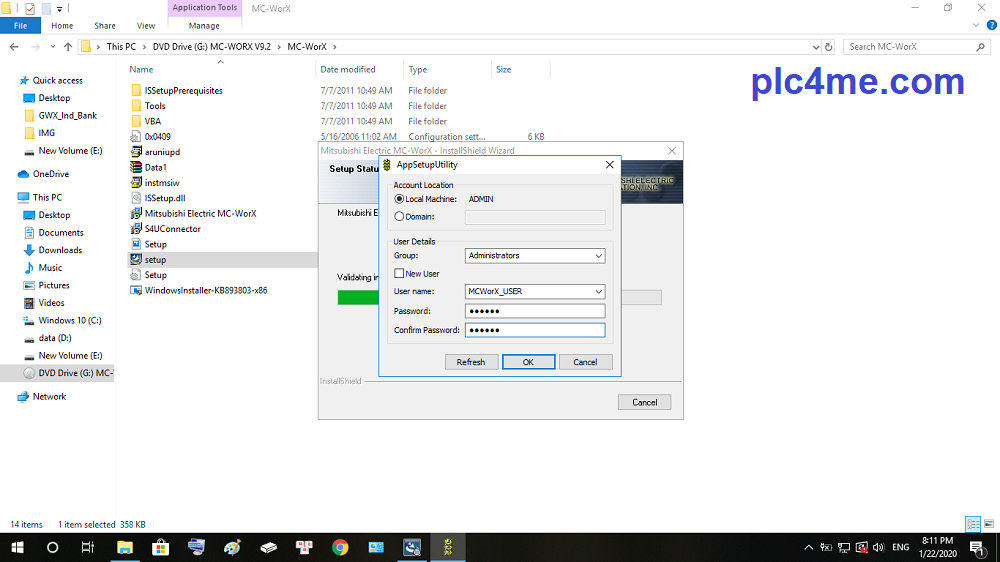Open the User name dropdown MCWorX_USER
The height and width of the screenshot is (562, 1000).
pyautogui.click(x=534, y=292)
